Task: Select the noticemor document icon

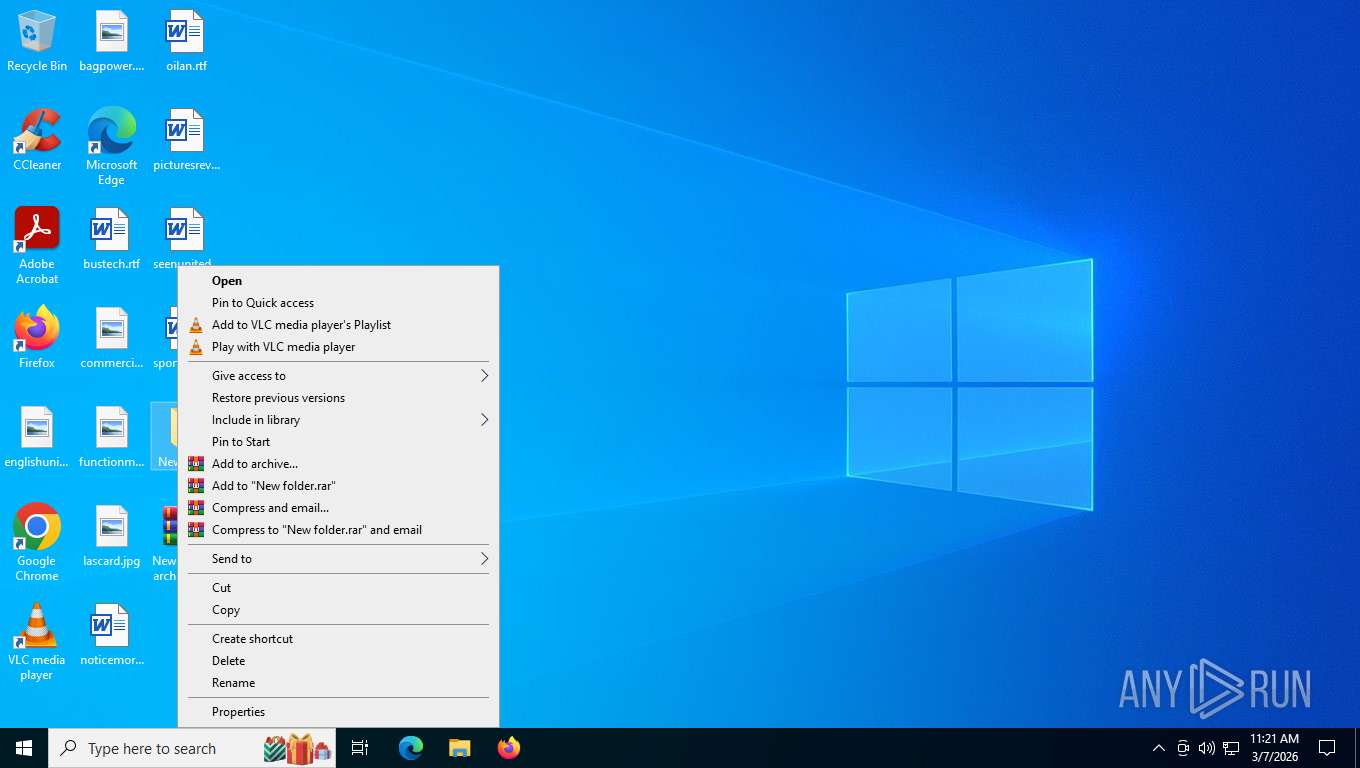Action: [111, 635]
